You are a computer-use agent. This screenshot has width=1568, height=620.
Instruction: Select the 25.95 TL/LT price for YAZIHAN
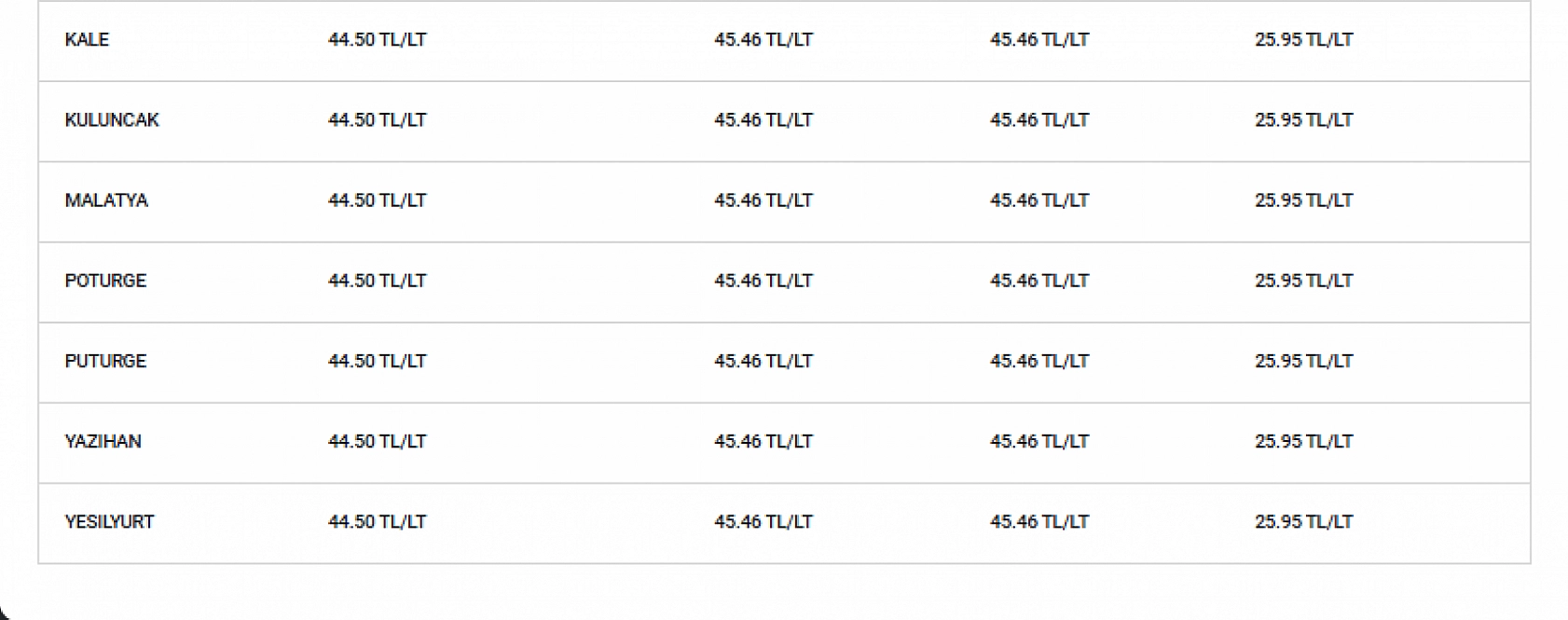[x=1303, y=441]
